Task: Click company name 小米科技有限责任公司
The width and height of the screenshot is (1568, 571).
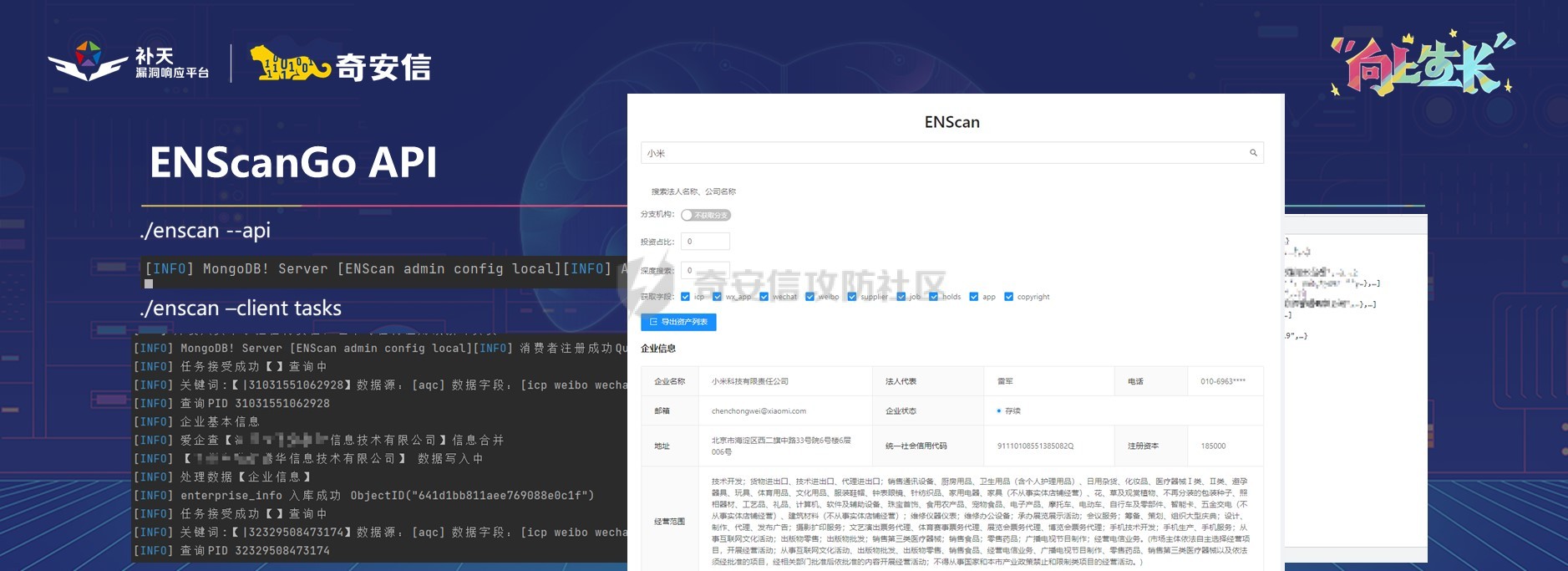Action: tap(750, 381)
